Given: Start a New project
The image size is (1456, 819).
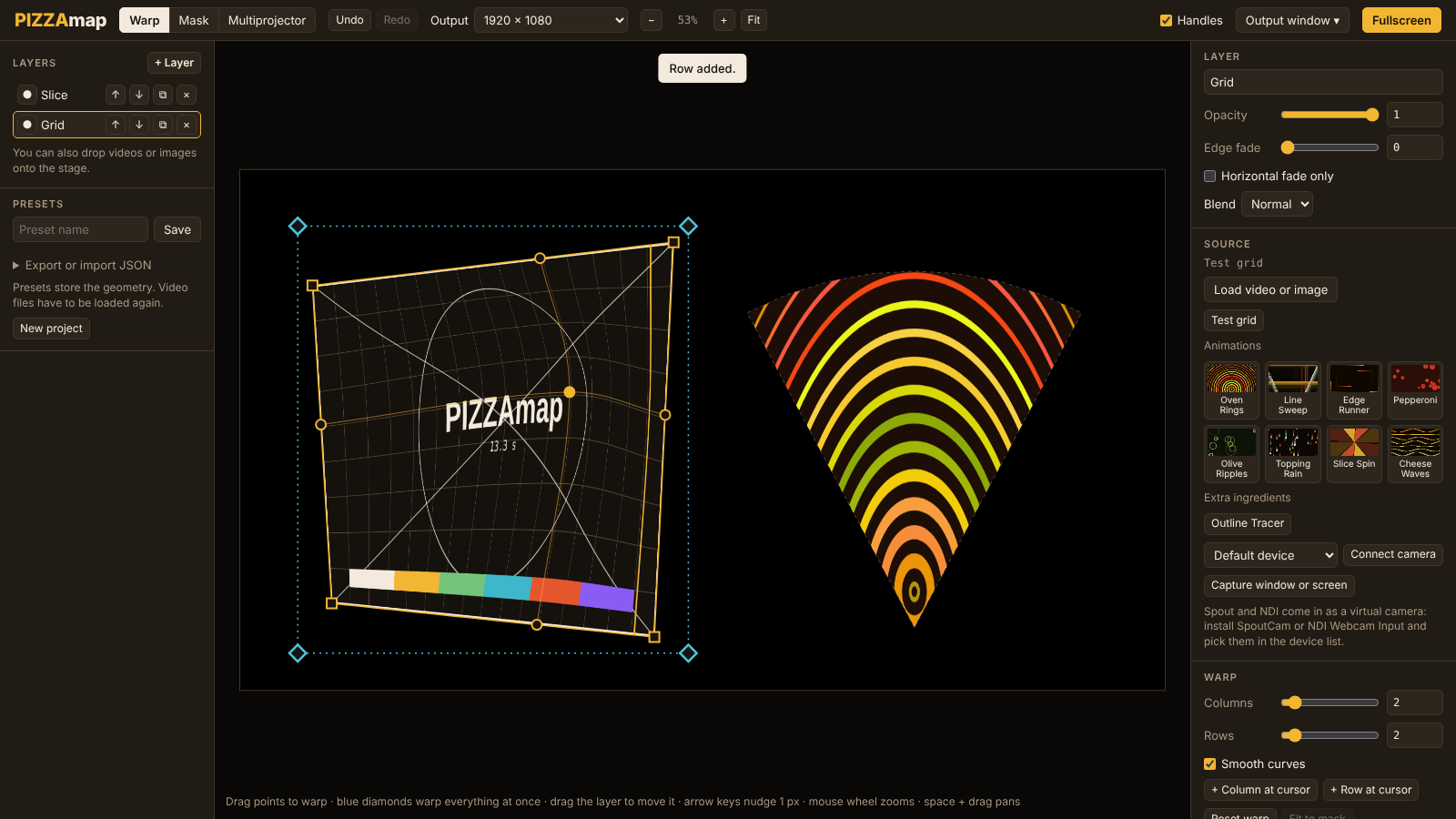Looking at the screenshot, I should click(51, 329).
